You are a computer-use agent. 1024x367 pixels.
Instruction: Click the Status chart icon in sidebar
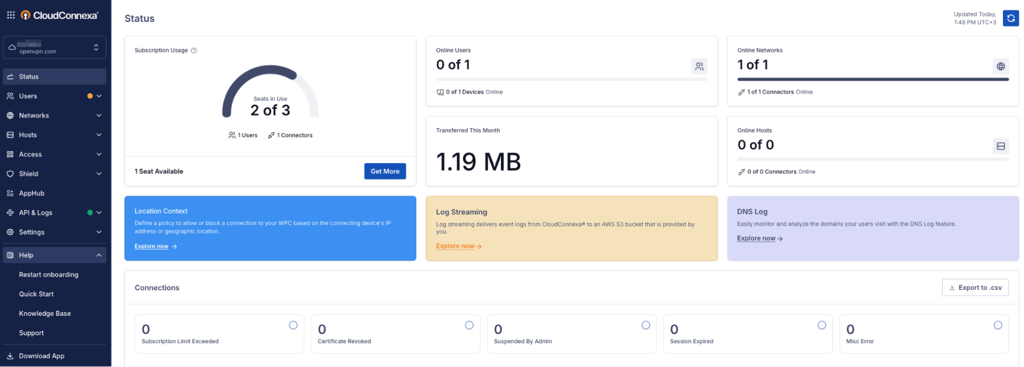pos(10,77)
